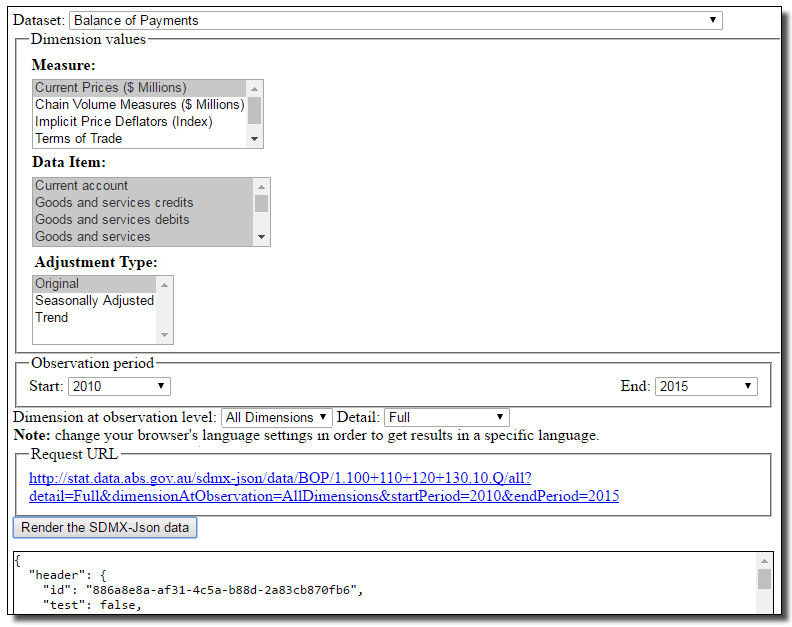Click Render the SDMX-Json data button
This screenshot has height=627, width=792.
click(105, 527)
